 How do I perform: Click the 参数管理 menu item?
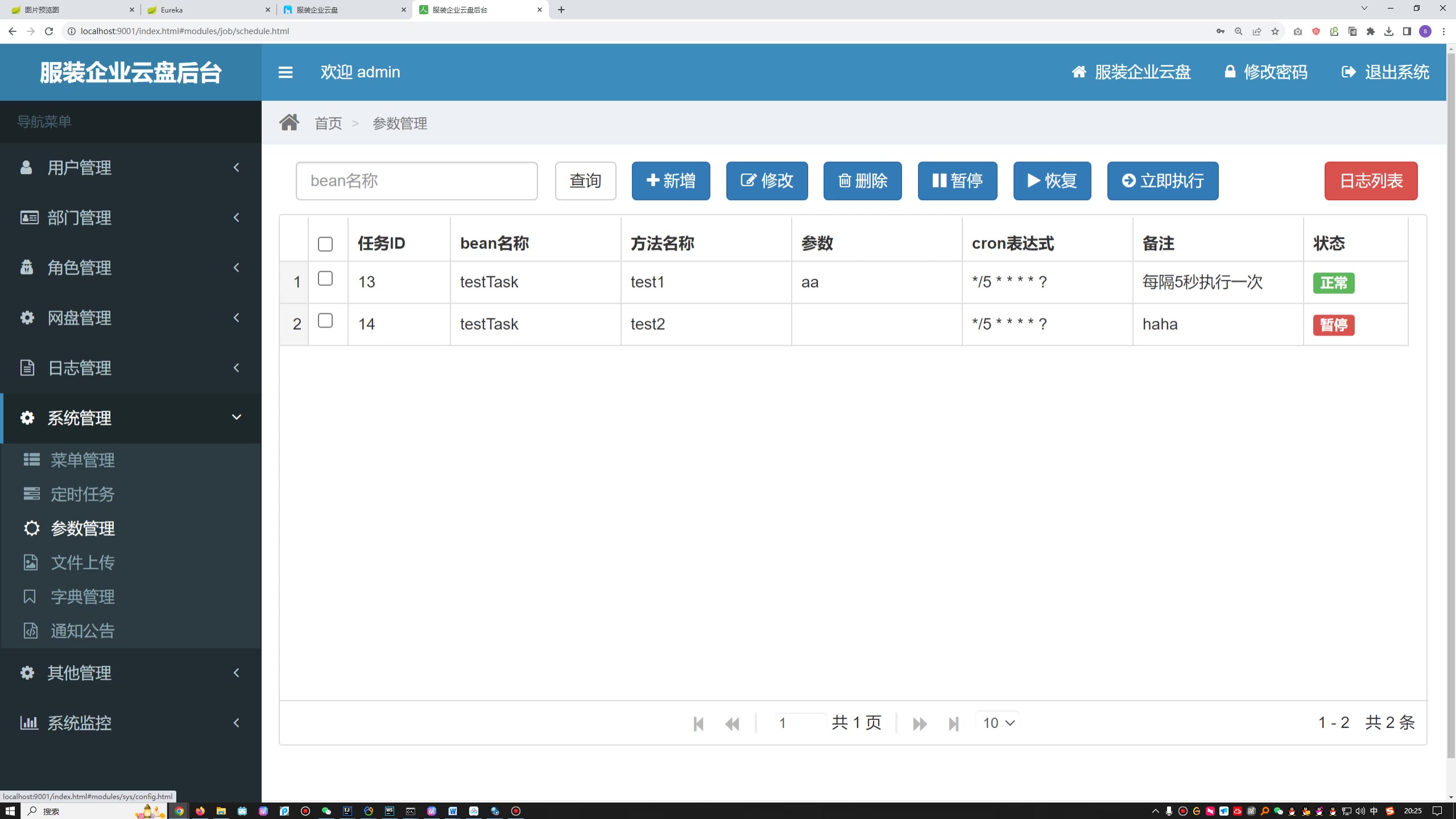pyautogui.click(x=82, y=528)
